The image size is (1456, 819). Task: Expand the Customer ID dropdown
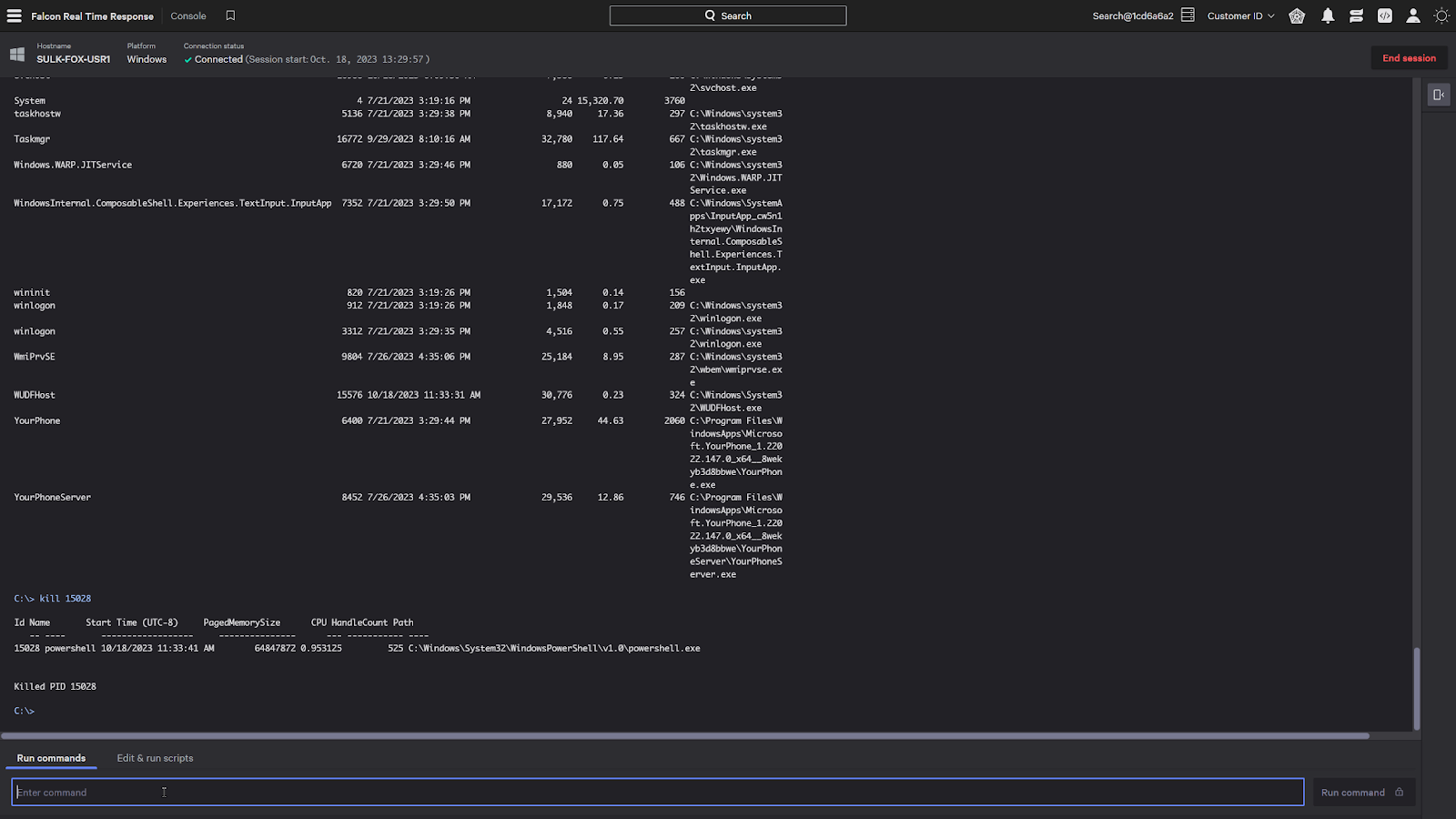coord(1240,15)
